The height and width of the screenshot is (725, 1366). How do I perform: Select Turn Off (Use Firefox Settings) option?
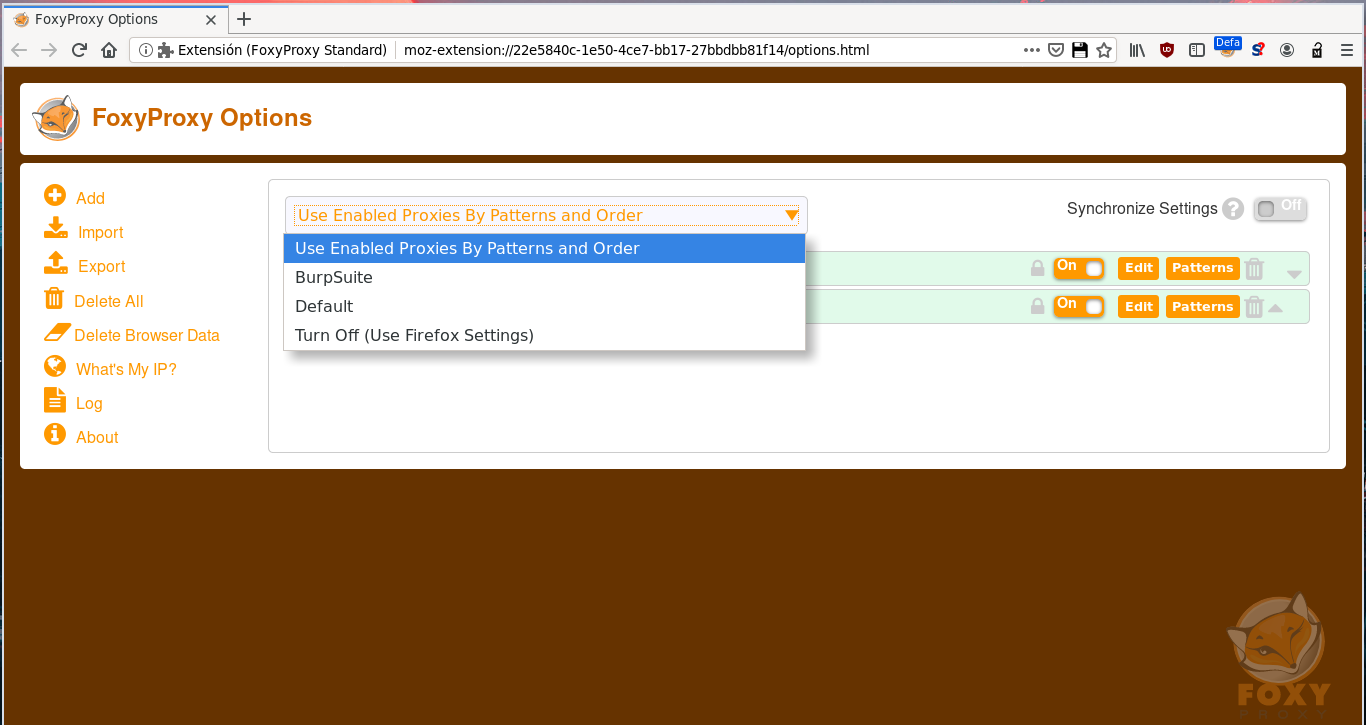tap(545, 335)
